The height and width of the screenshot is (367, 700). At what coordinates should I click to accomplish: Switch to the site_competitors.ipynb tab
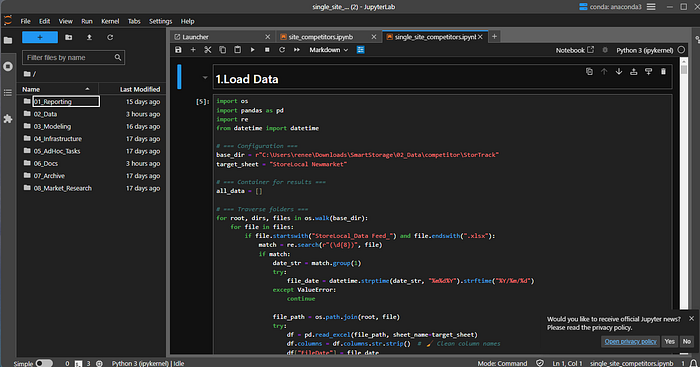pyautogui.click(x=321, y=37)
